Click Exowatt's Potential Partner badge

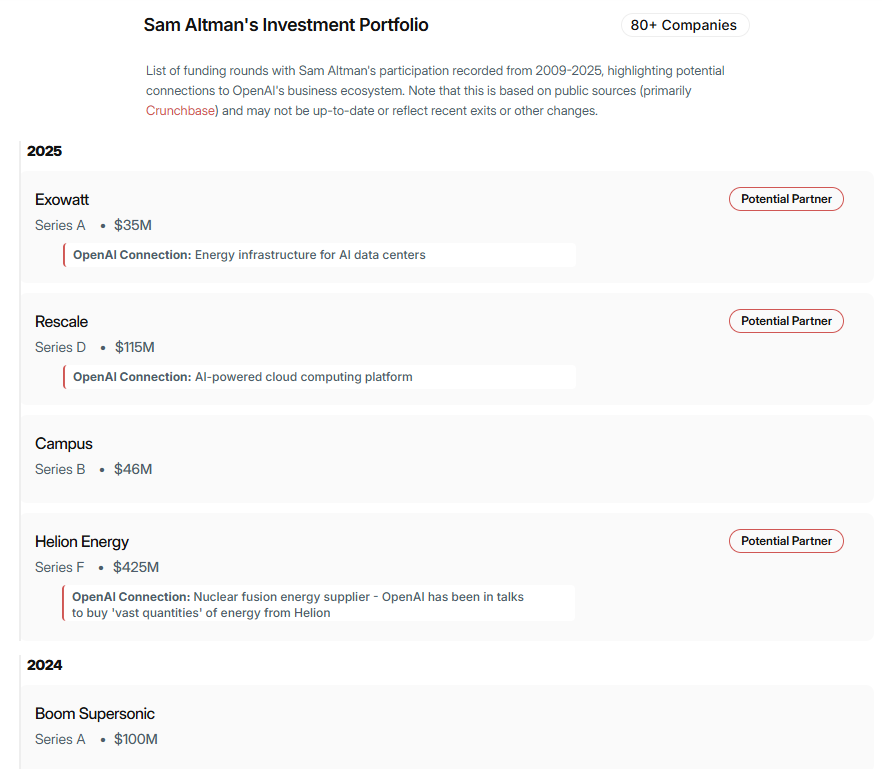(x=786, y=199)
